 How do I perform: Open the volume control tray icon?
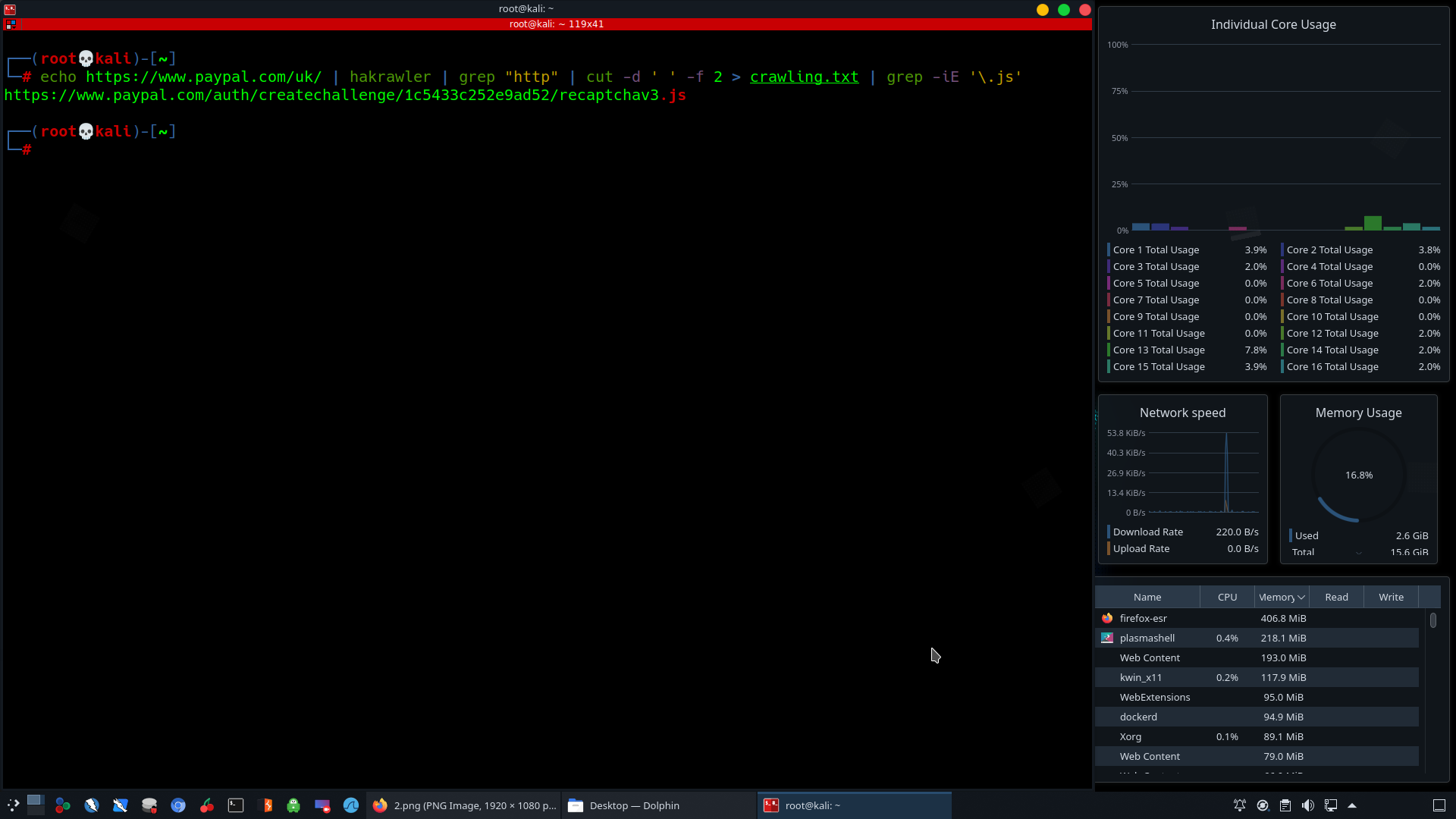[1307, 805]
